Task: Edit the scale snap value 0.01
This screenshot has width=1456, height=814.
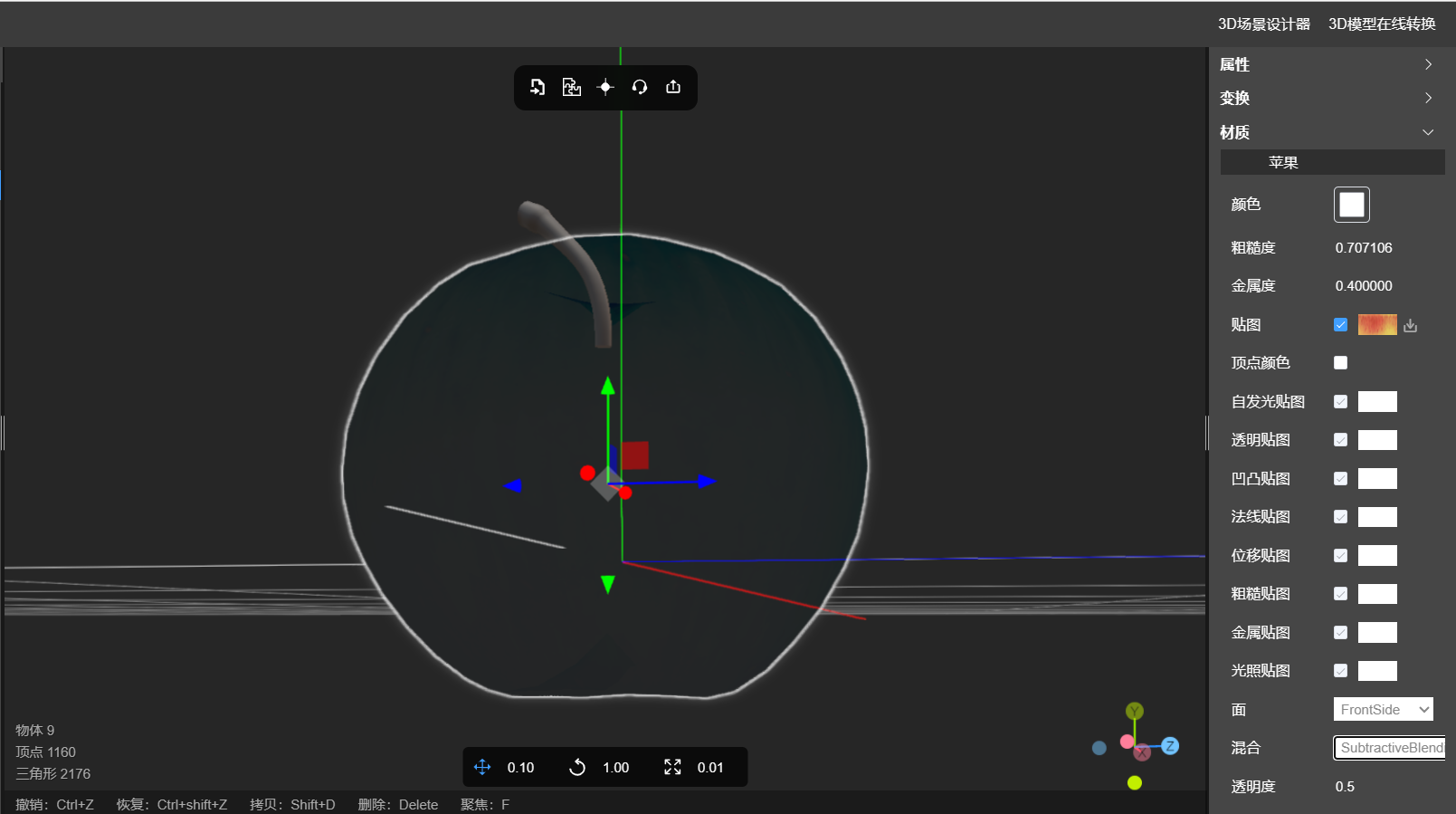Action: [x=710, y=768]
